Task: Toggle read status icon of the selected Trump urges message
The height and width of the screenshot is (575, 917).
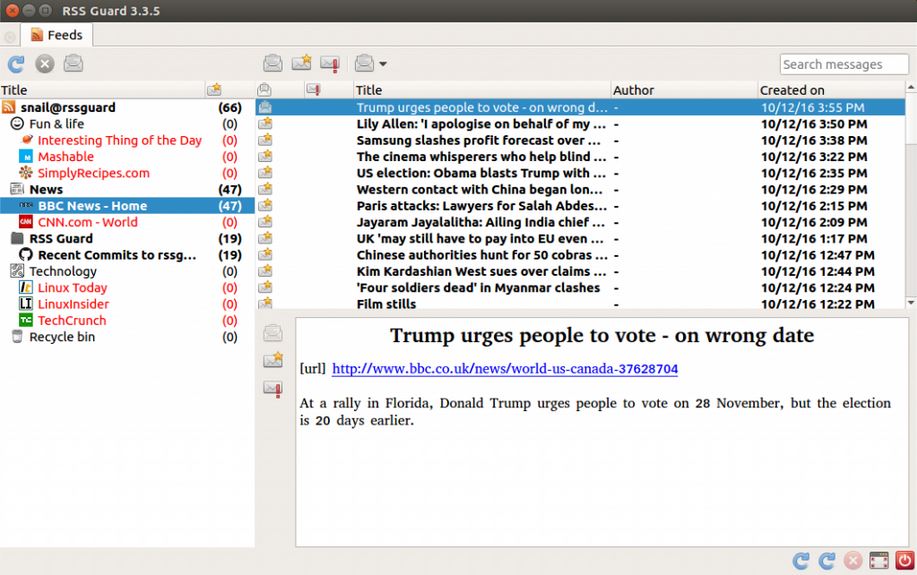Action: [x=266, y=107]
